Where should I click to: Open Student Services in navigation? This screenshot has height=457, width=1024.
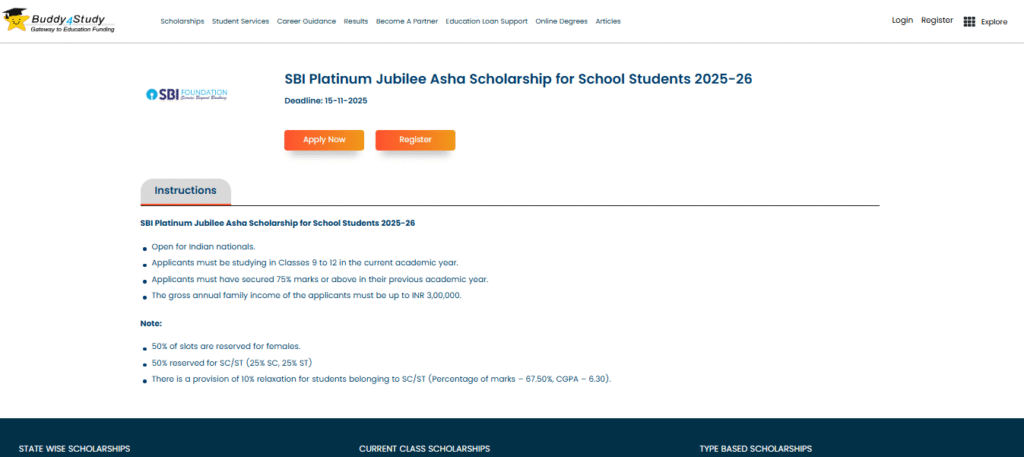pyautogui.click(x=240, y=21)
